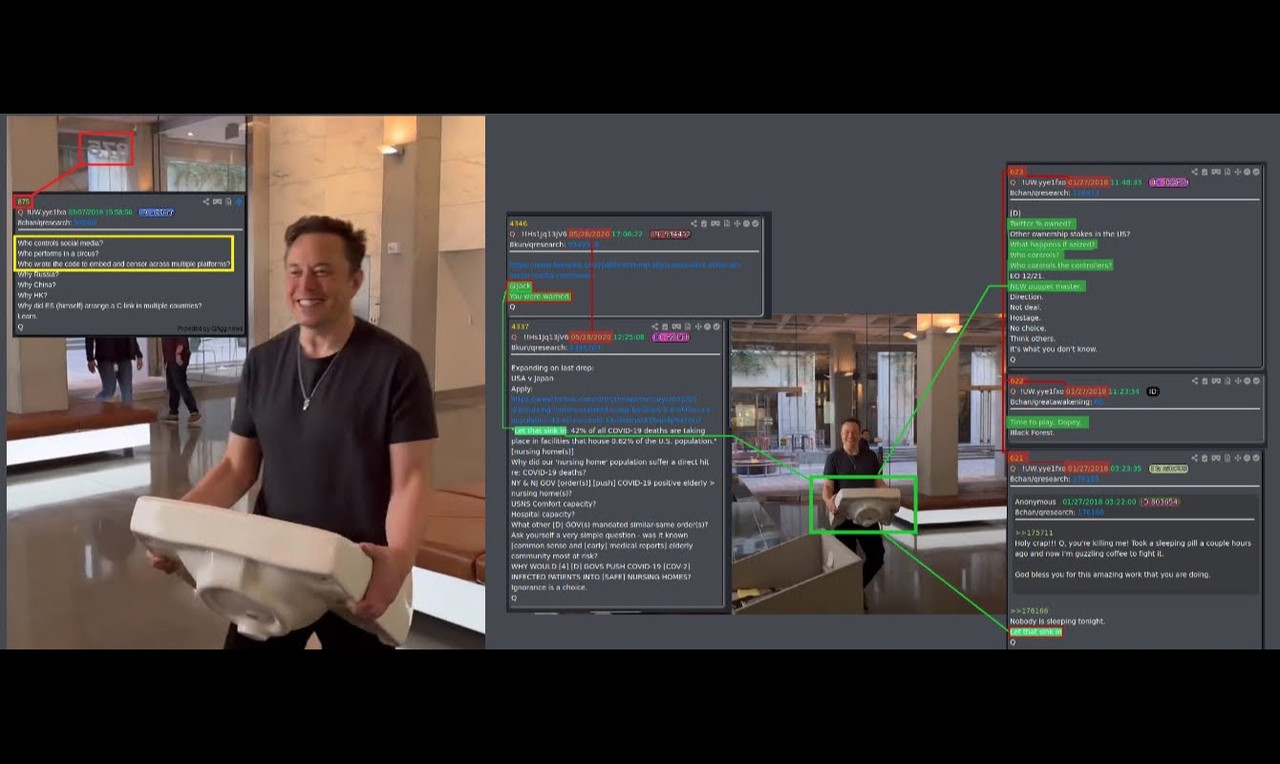Click document file icon on post 4337
The image size is (1280, 764).
tap(687, 327)
